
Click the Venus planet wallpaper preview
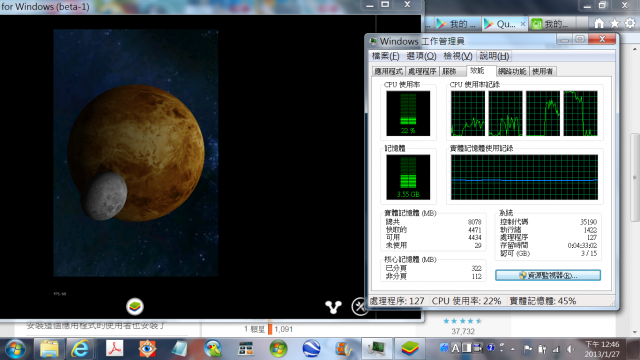(x=136, y=153)
